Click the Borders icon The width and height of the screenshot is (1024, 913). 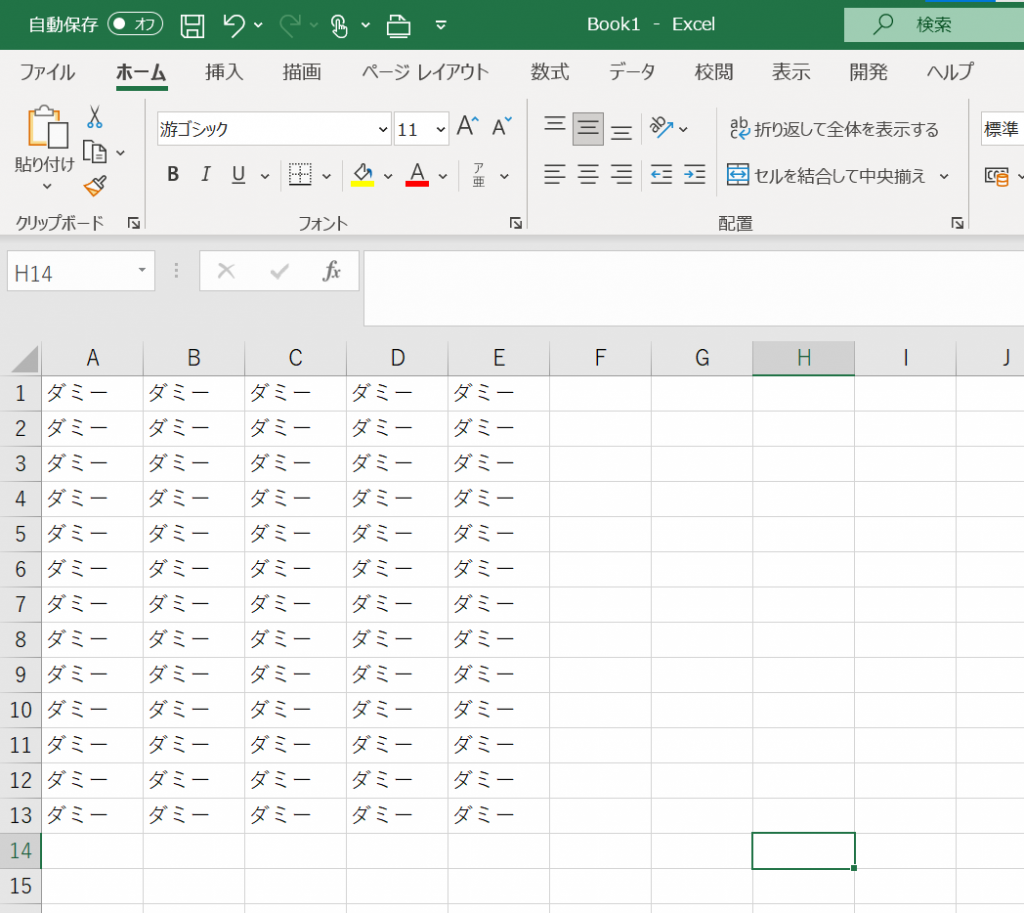tap(300, 175)
